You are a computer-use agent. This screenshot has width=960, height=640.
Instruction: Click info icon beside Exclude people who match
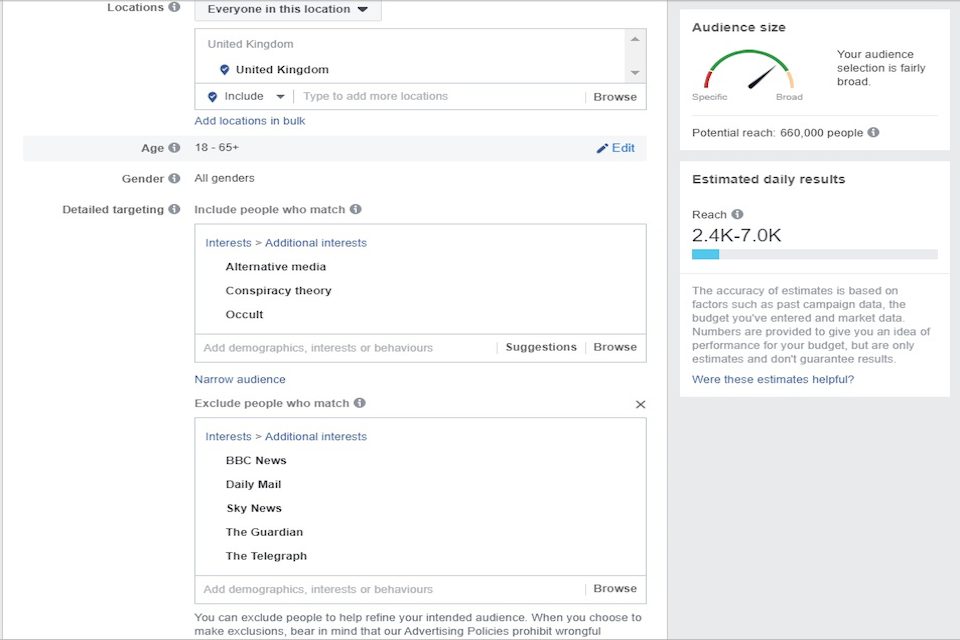[x=360, y=403]
